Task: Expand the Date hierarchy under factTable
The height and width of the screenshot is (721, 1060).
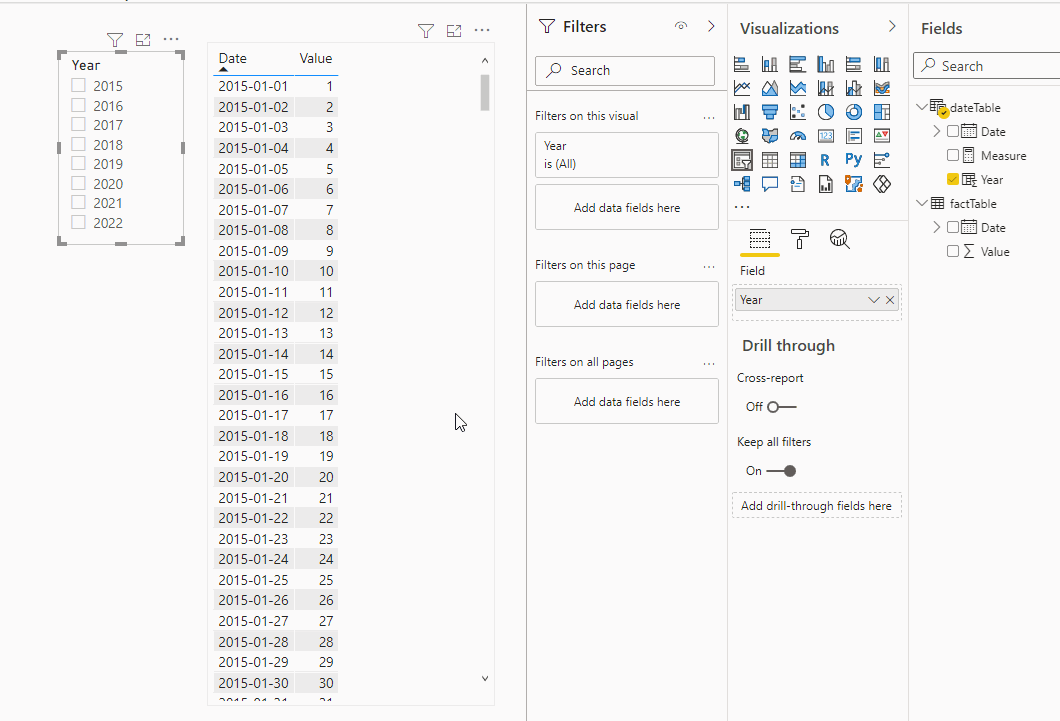Action: tap(936, 227)
